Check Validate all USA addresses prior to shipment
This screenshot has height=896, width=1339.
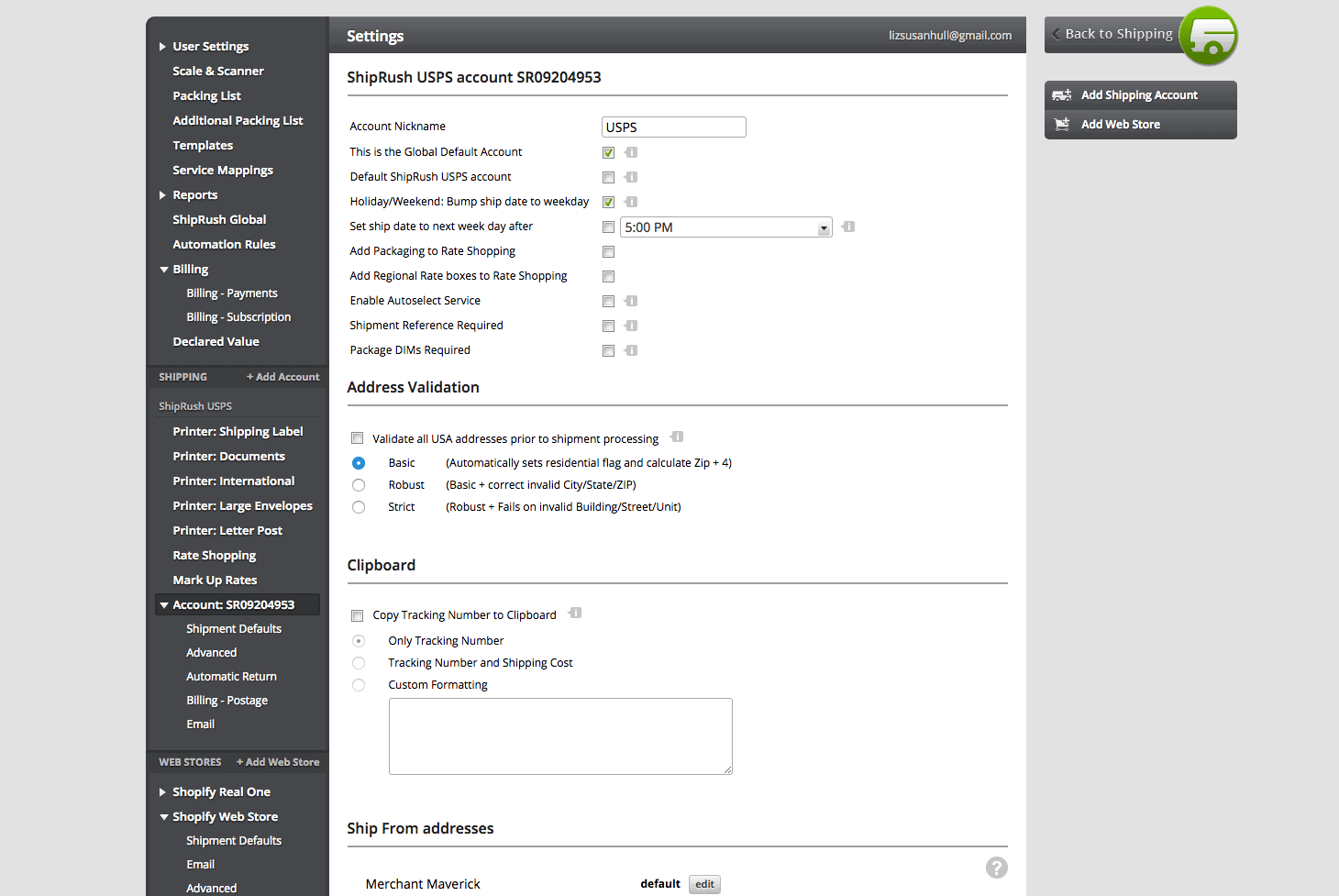(358, 438)
